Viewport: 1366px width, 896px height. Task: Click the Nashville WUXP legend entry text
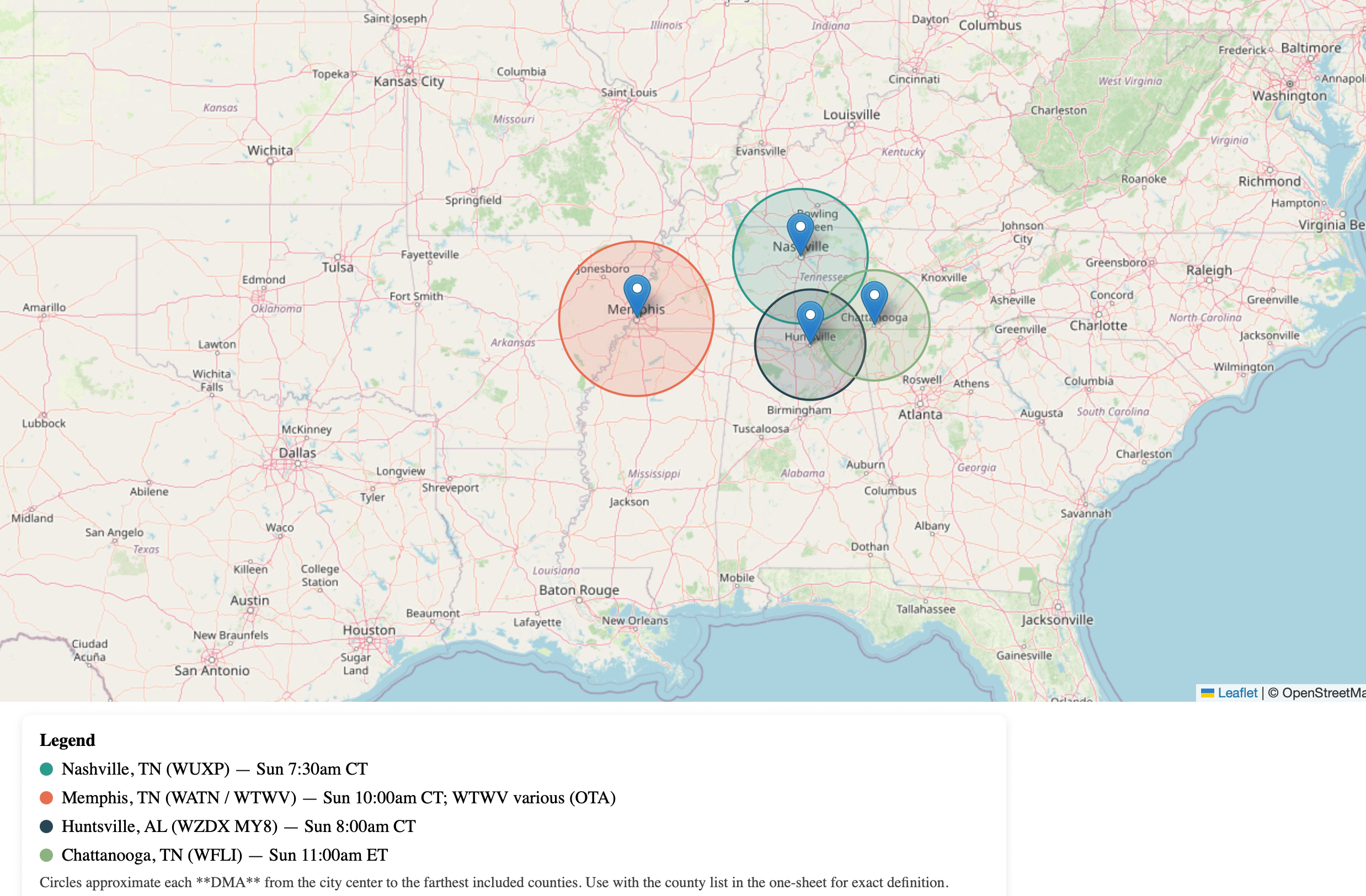214,769
